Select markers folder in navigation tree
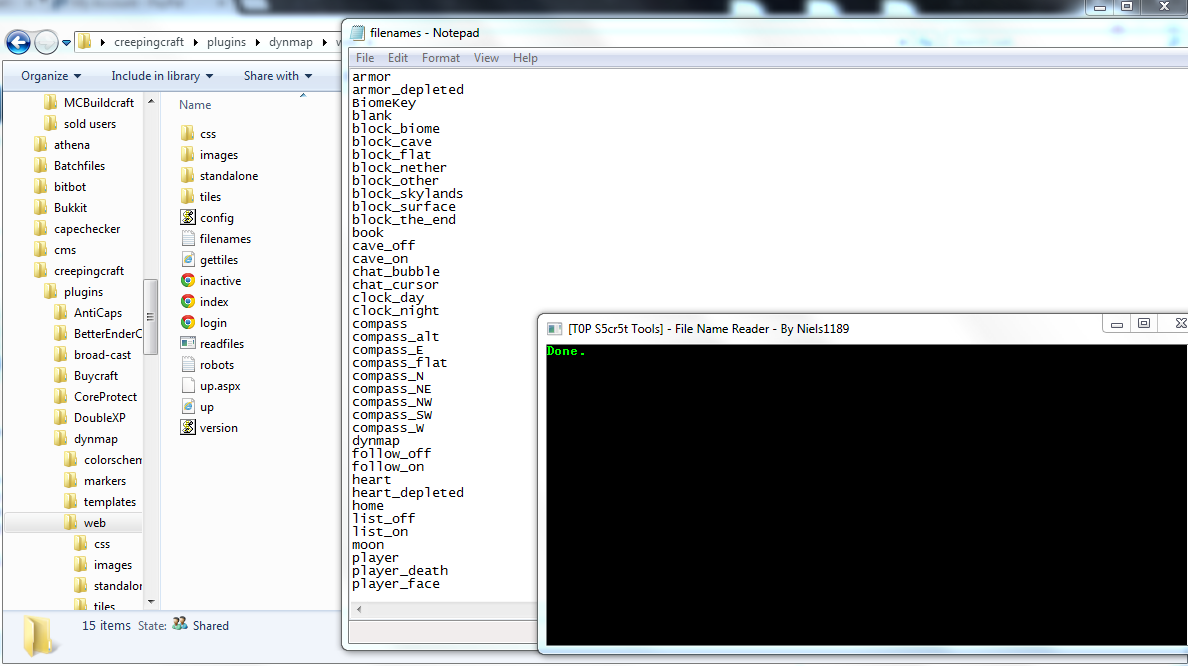The image size is (1188, 666). 95,481
